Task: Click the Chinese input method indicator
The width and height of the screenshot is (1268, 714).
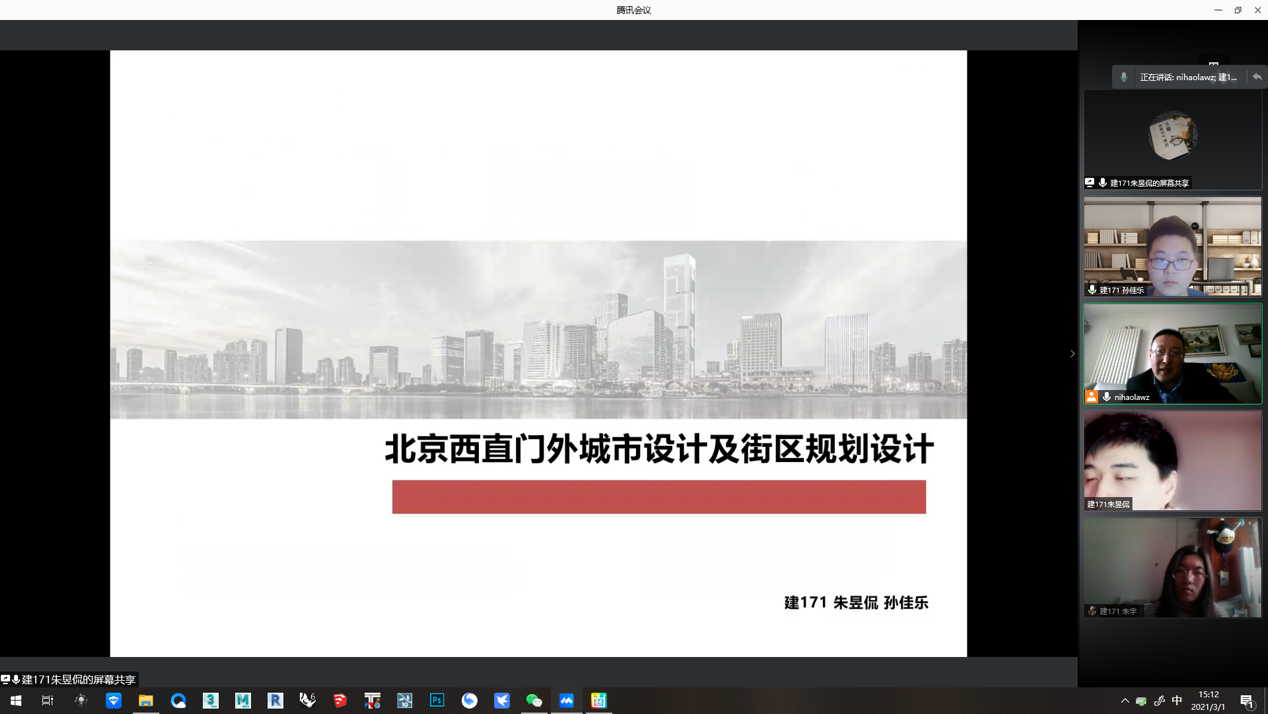Action: pos(1177,700)
